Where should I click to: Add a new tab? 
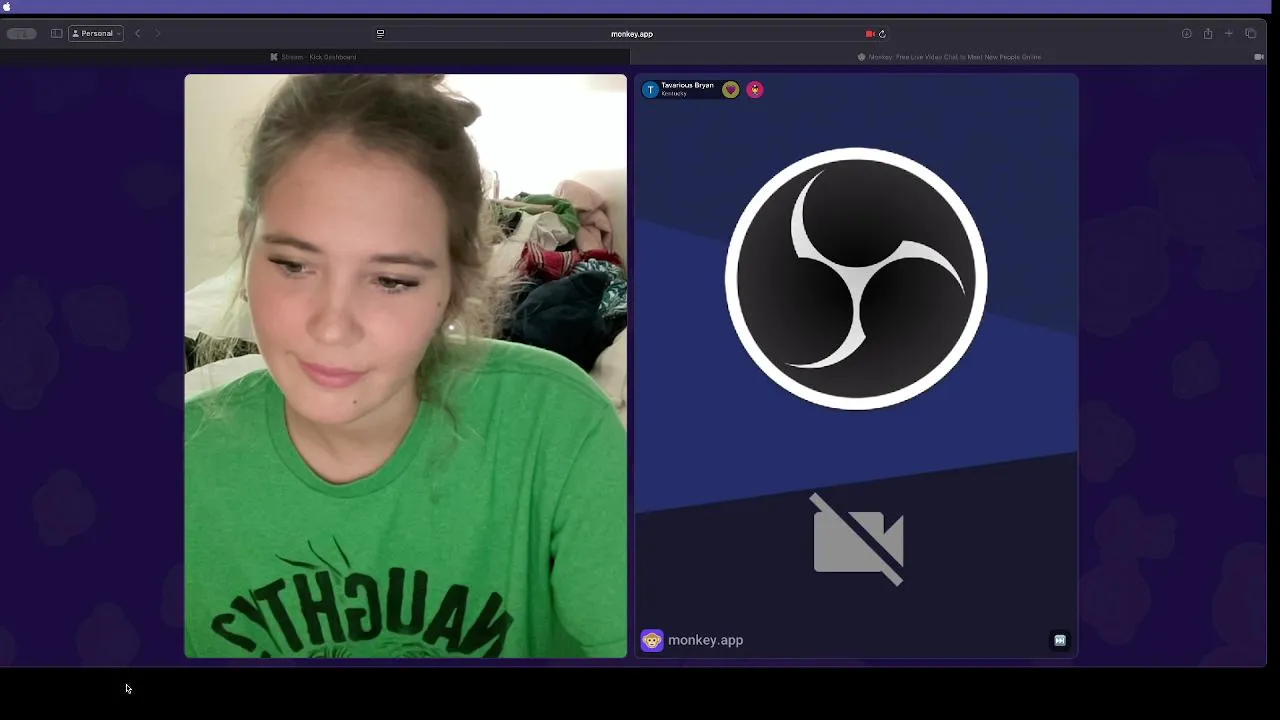[x=1229, y=33]
